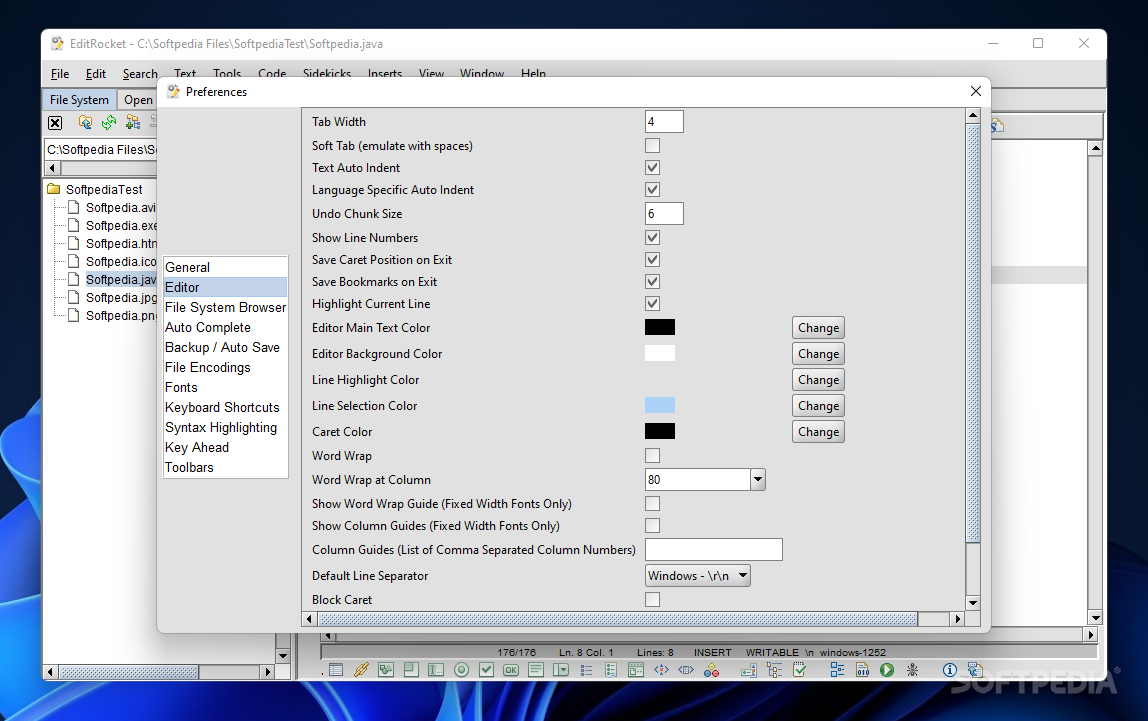
Task: Select Softpedia.avi in the file tree
Action: coord(121,208)
